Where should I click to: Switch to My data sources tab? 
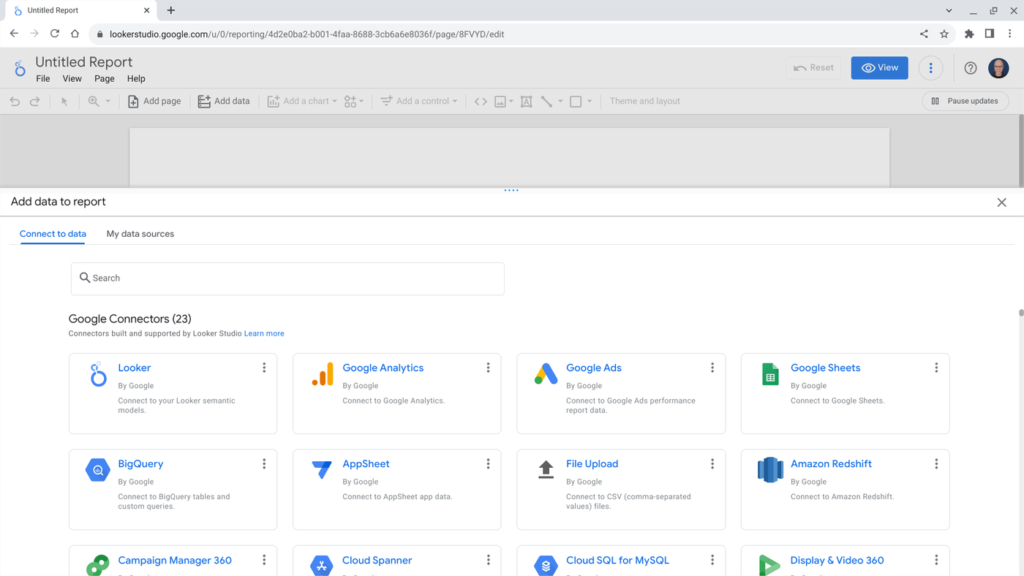point(140,234)
